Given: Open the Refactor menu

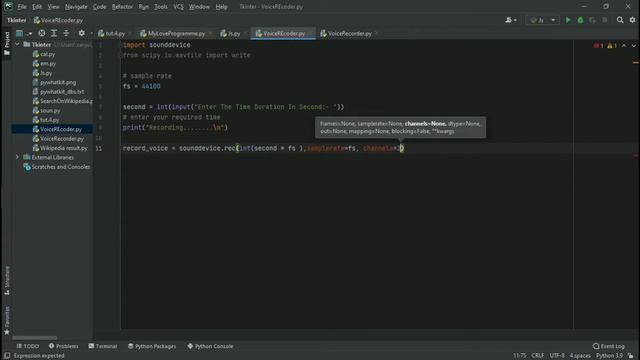Looking at the screenshot, I should 122,7.
